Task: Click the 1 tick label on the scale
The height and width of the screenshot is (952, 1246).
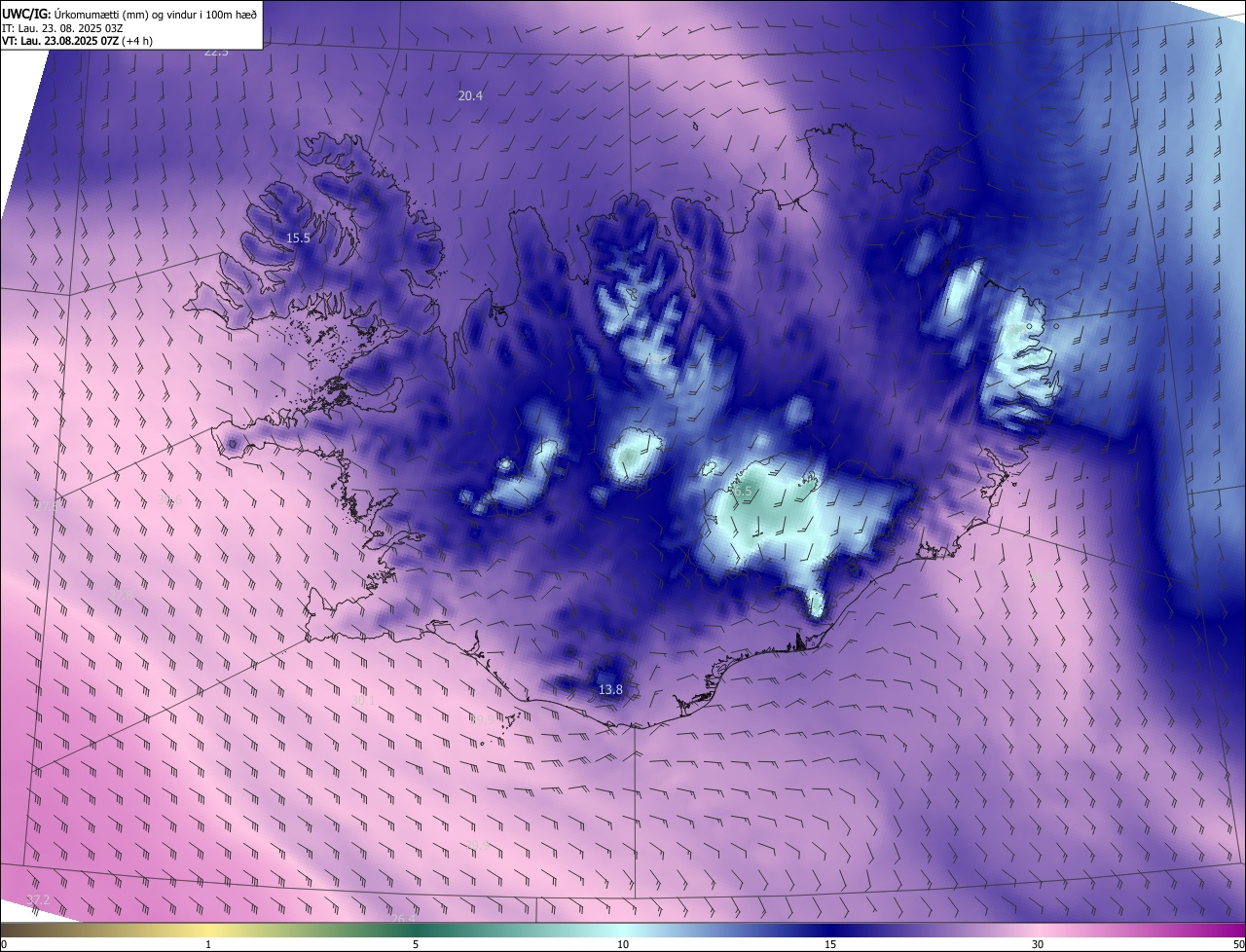Action: click(x=208, y=945)
